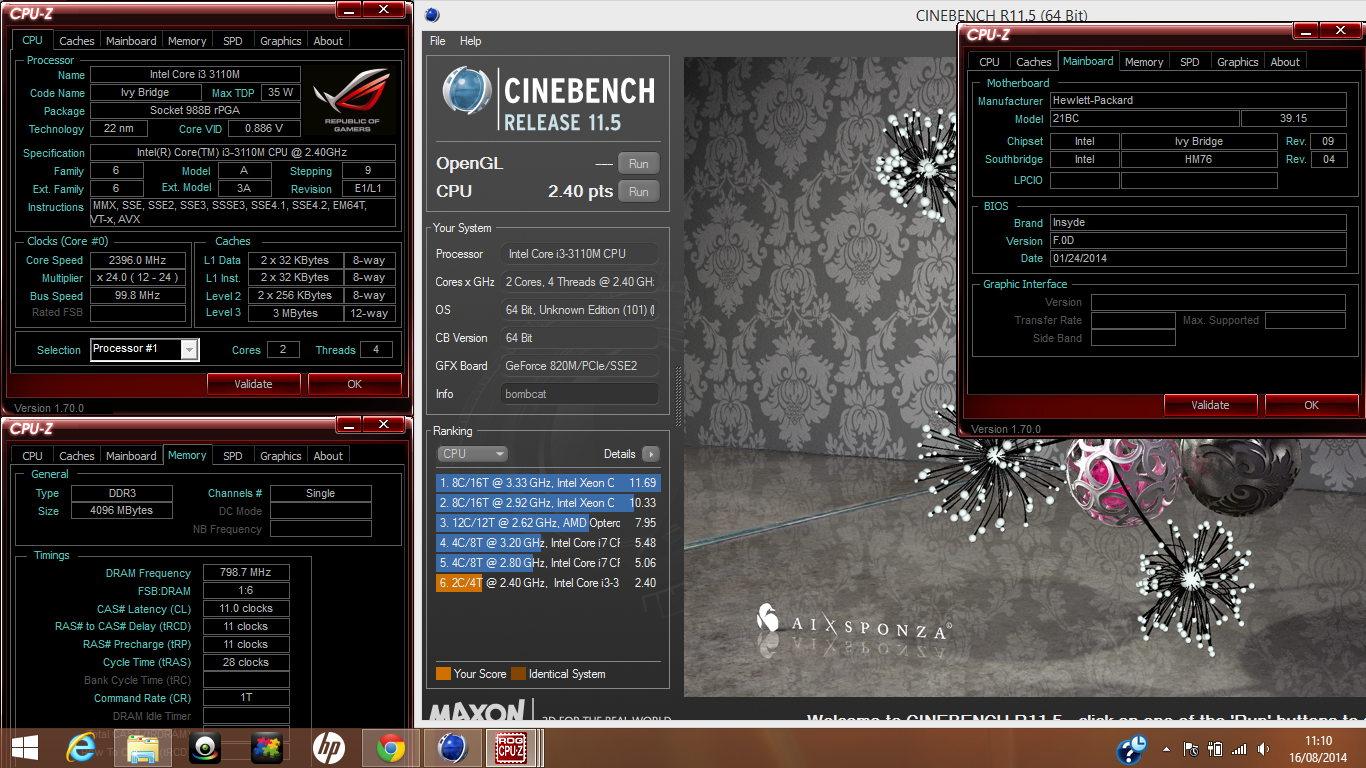
Task: Click the Southbridge model HM76
Action: pos(1198,160)
